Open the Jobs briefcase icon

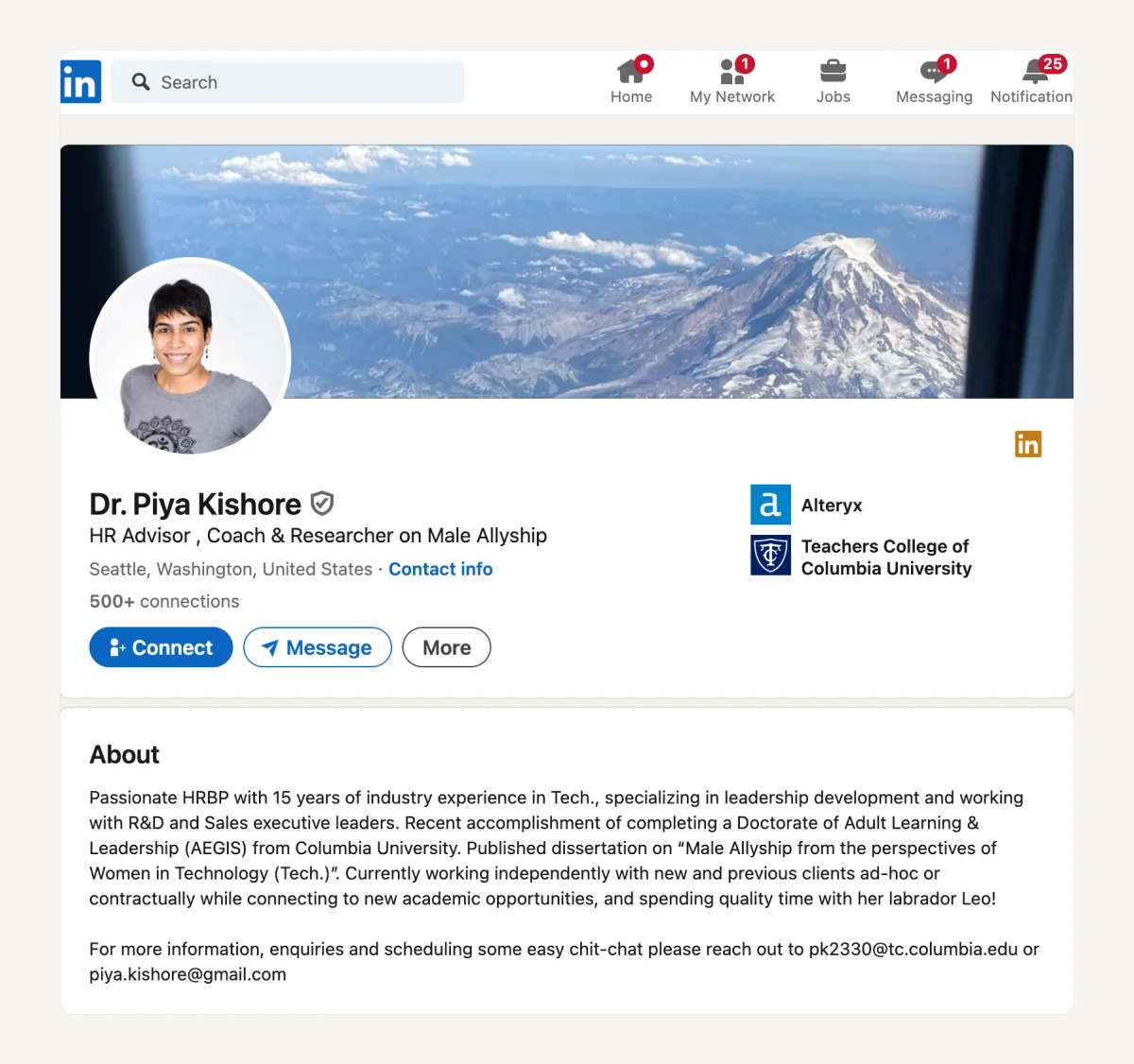(x=833, y=72)
